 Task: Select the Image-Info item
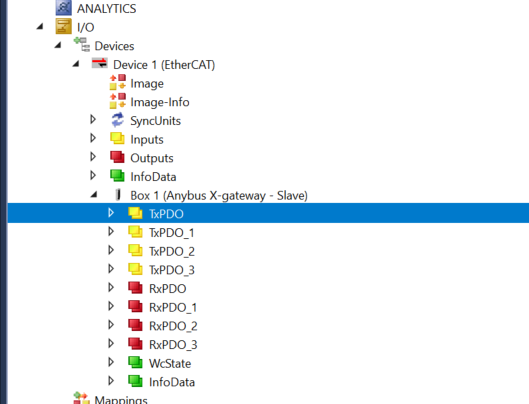coord(160,102)
